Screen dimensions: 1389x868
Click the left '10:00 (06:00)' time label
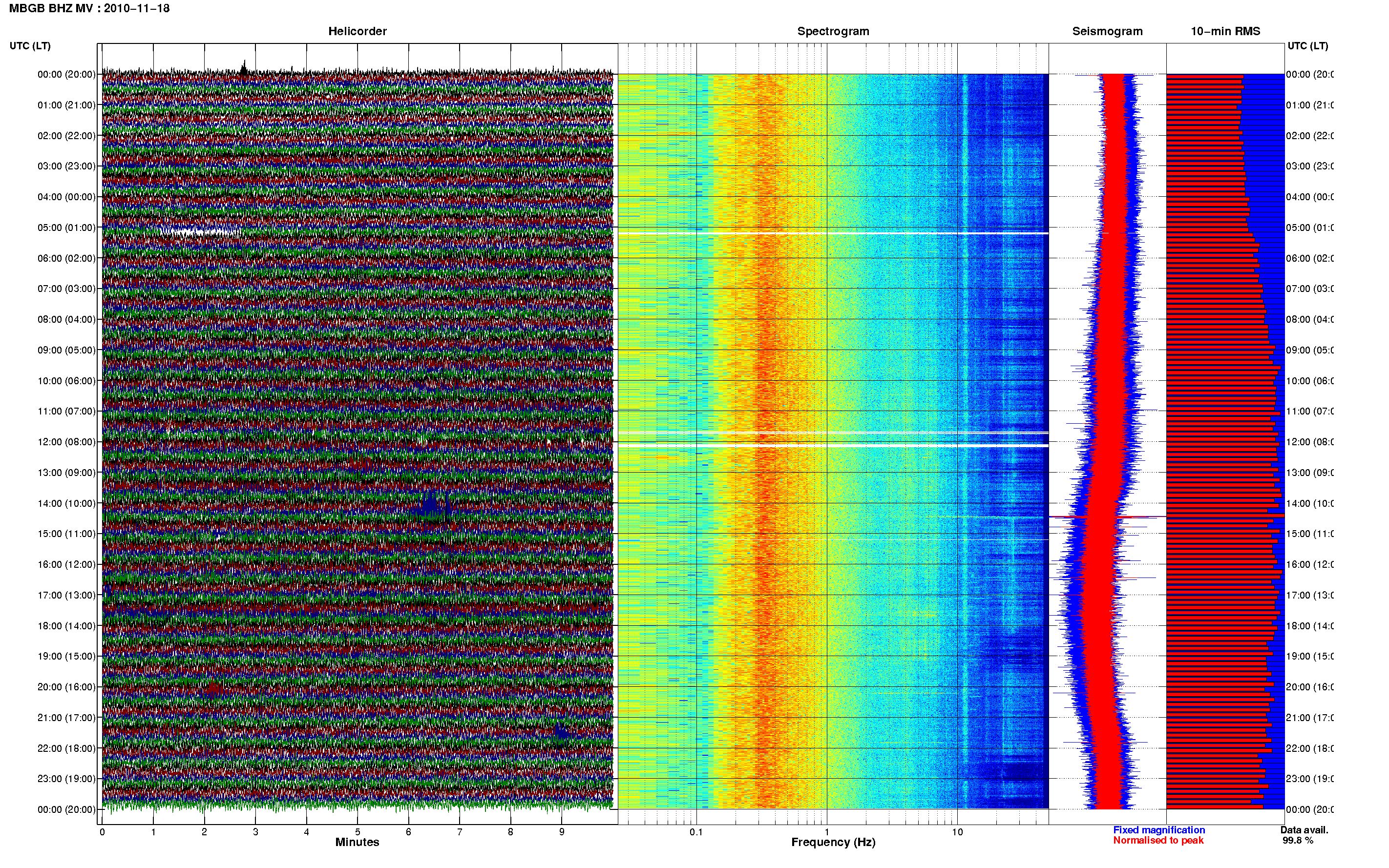coord(66,381)
